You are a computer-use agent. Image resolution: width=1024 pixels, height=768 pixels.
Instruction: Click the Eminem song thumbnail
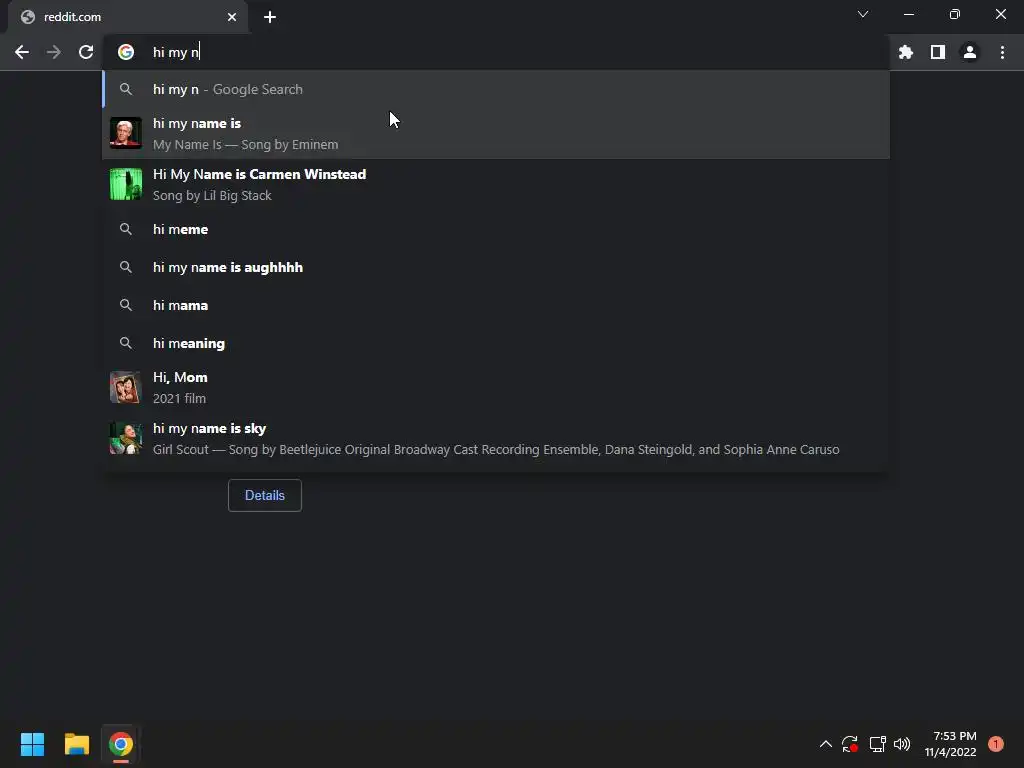(x=125, y=133)
